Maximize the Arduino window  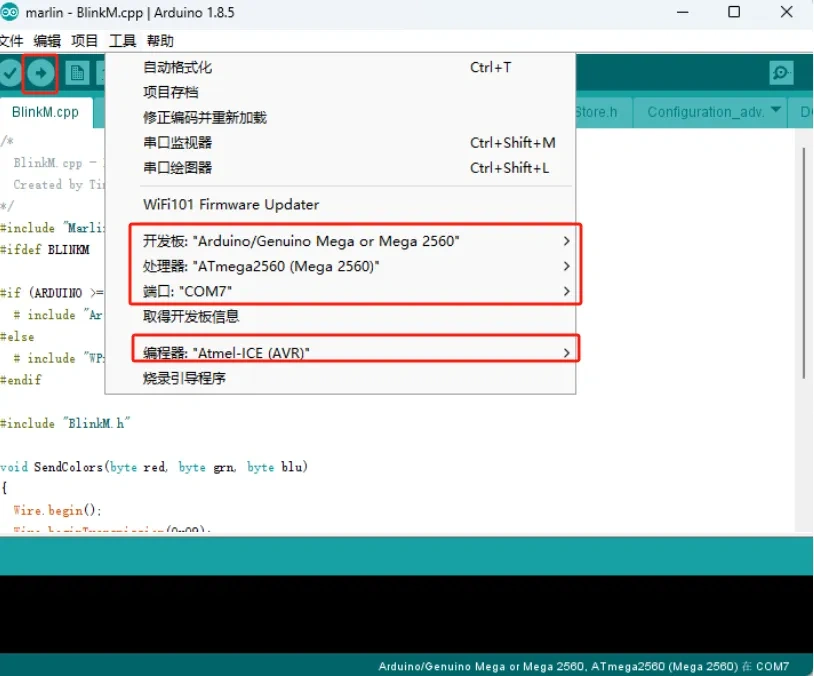(x=734, y=12)
